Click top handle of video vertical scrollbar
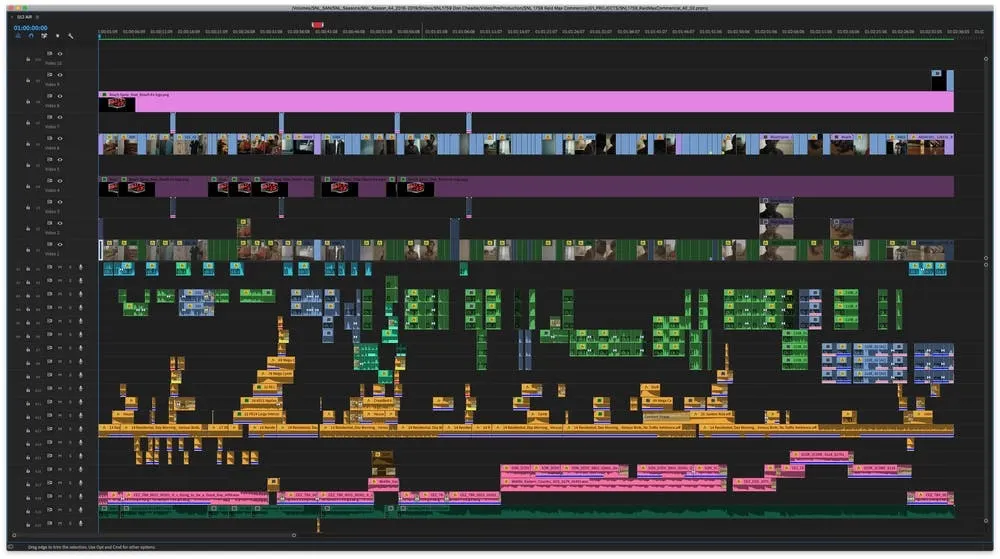Image resolution: width=1000 pixels, height=559 pixels. pos(986,59)
